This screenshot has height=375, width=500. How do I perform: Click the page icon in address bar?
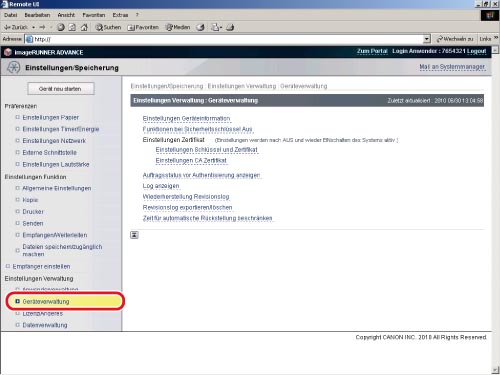pyautogui.click(x=29, y=39)
